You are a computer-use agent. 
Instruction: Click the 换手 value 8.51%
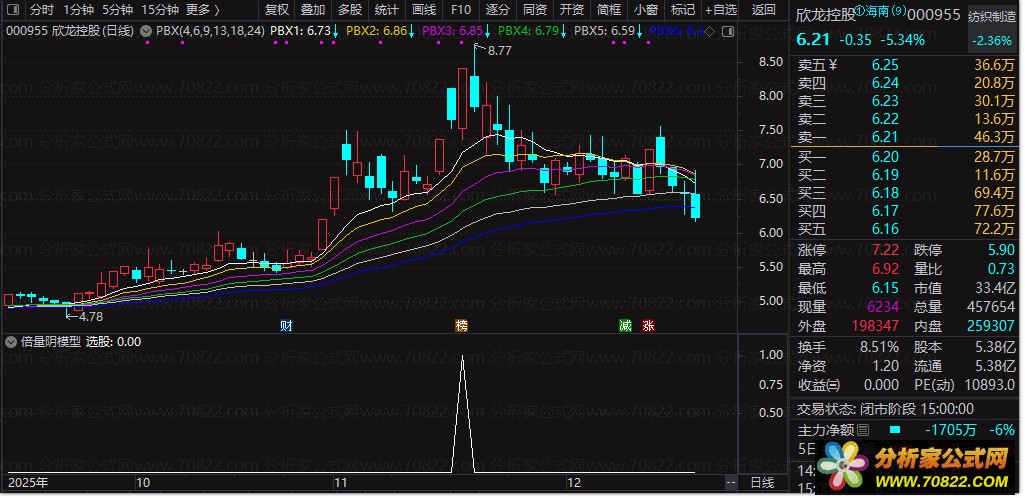pos(877,348)
